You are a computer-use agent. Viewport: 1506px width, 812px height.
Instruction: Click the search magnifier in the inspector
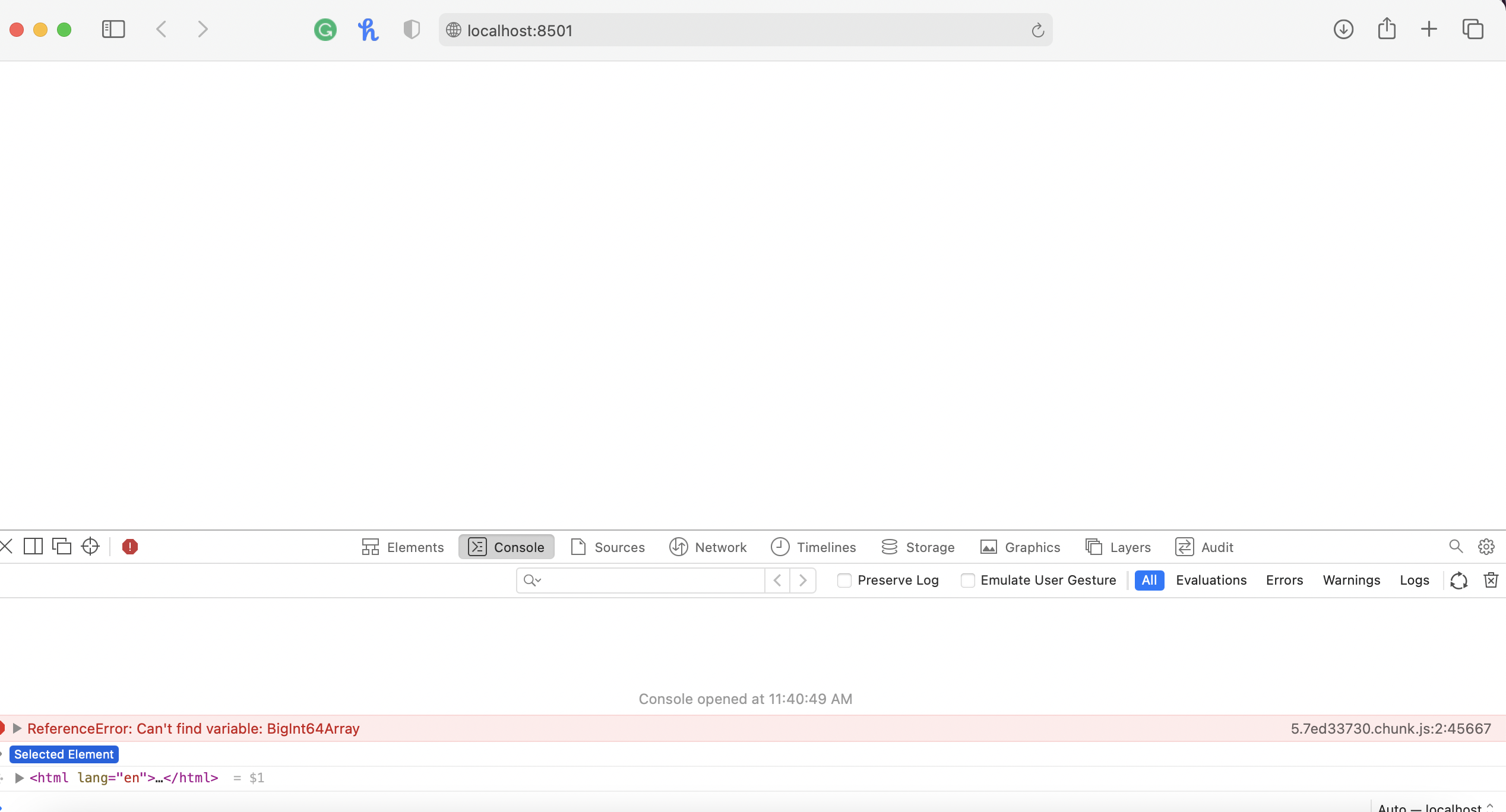pyautogui.click(x=1456, y=546)
